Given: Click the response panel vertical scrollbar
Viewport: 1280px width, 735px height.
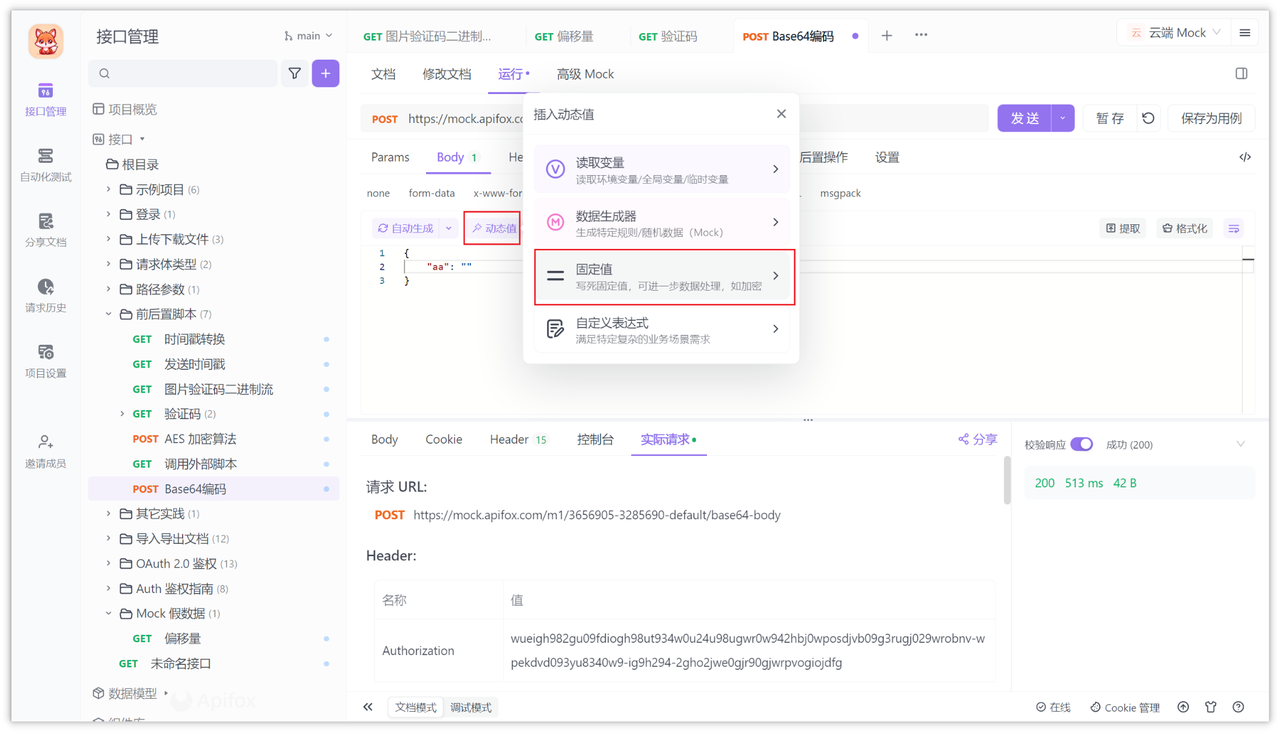Looking at the screenshot, I should (x=1006, y=480).
